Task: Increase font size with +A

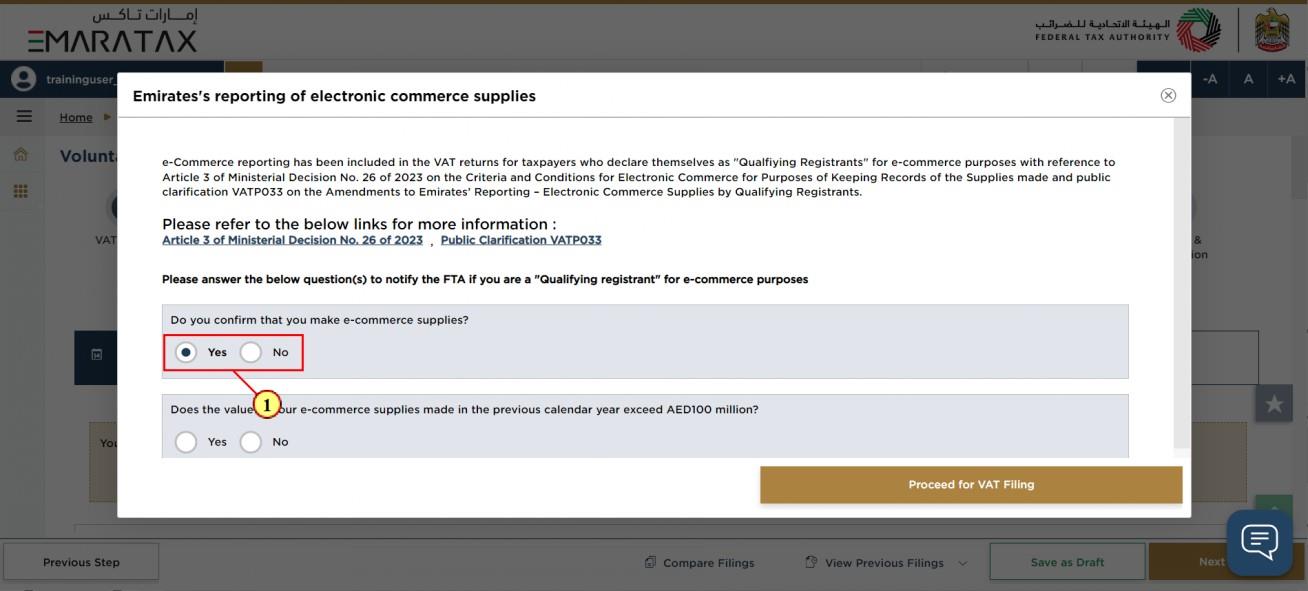Action: pos(1286,79)
